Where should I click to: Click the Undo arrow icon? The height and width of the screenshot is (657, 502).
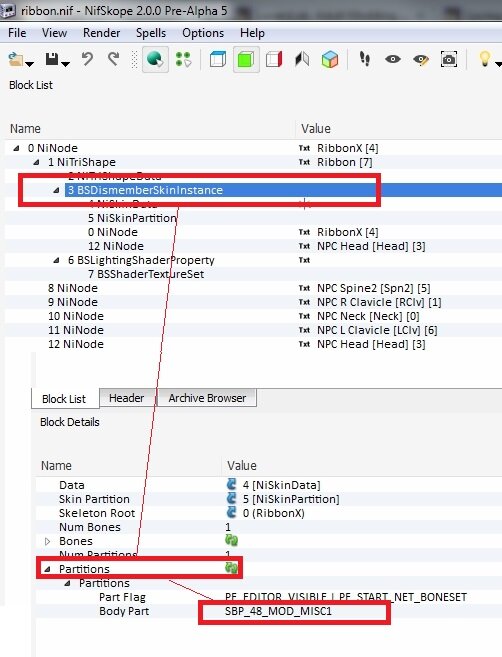tap(87, 59)
